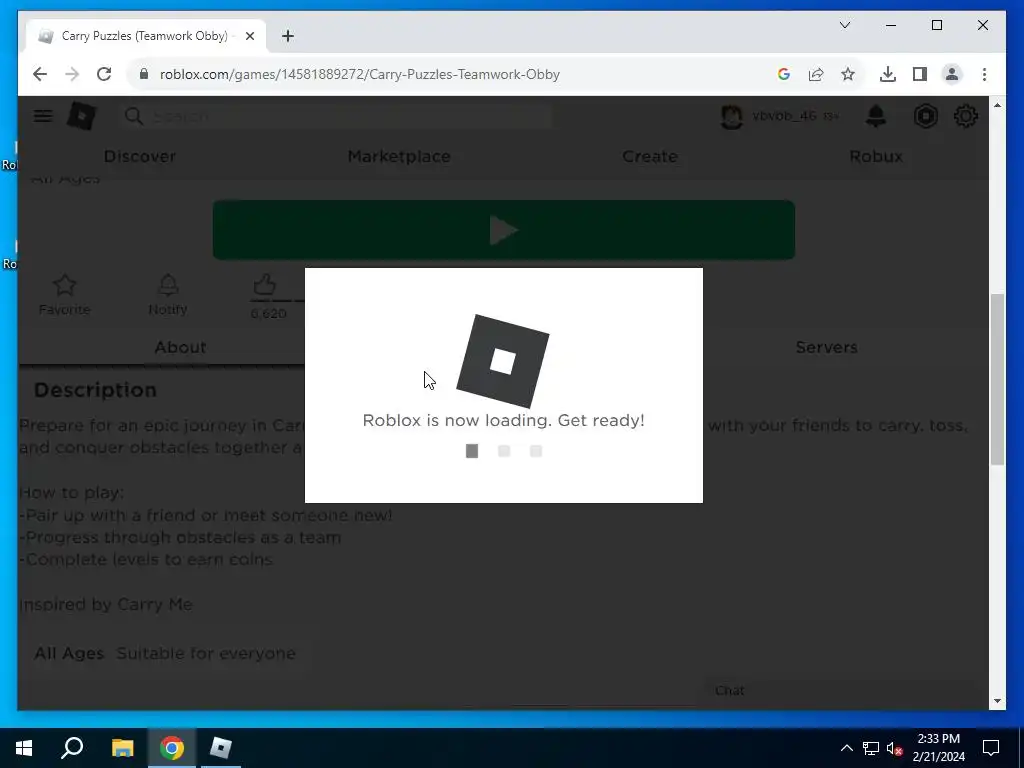The image size is (1024, 768).
Task: Expand the tab search dropdown chevron
Action: pyautogui.click(x=844, y=25)
